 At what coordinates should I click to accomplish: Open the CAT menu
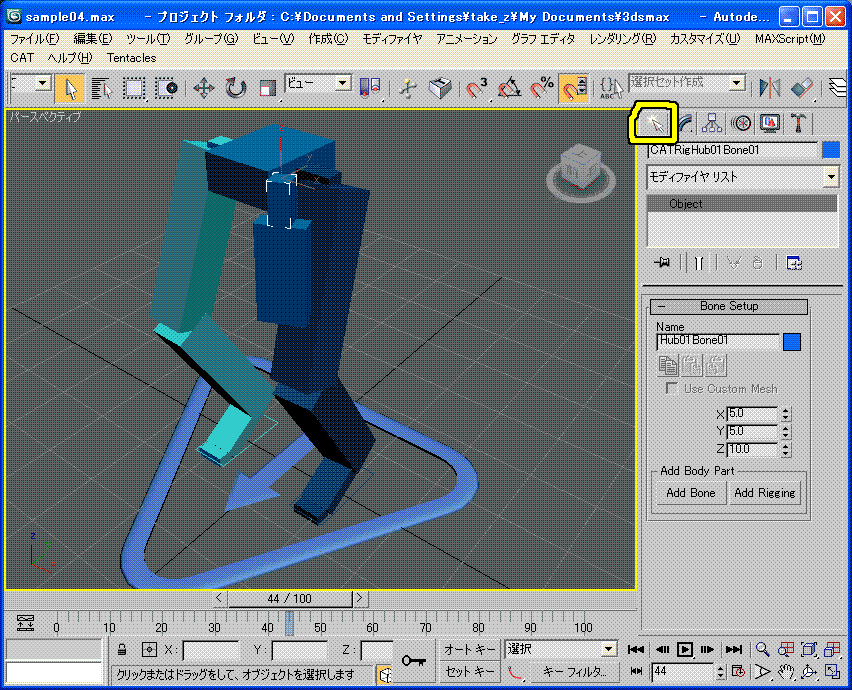pos(22,58)
